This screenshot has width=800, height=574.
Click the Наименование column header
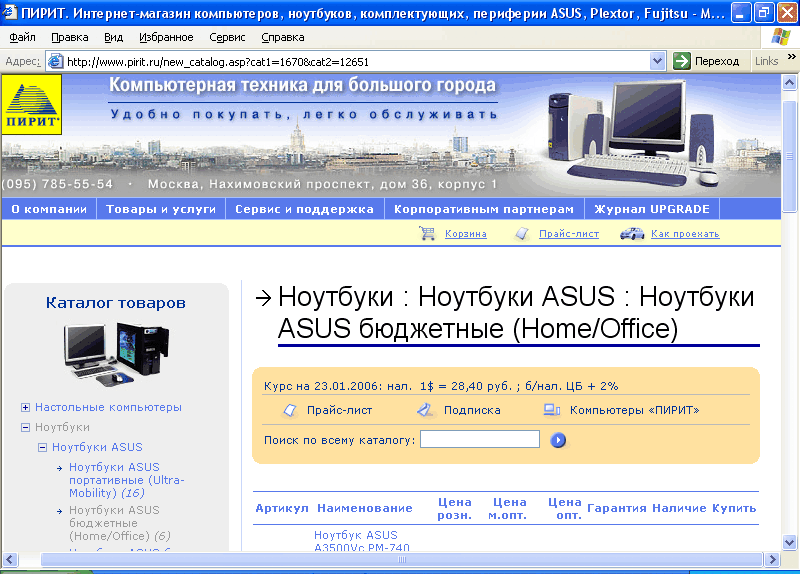tap(365, 508)
